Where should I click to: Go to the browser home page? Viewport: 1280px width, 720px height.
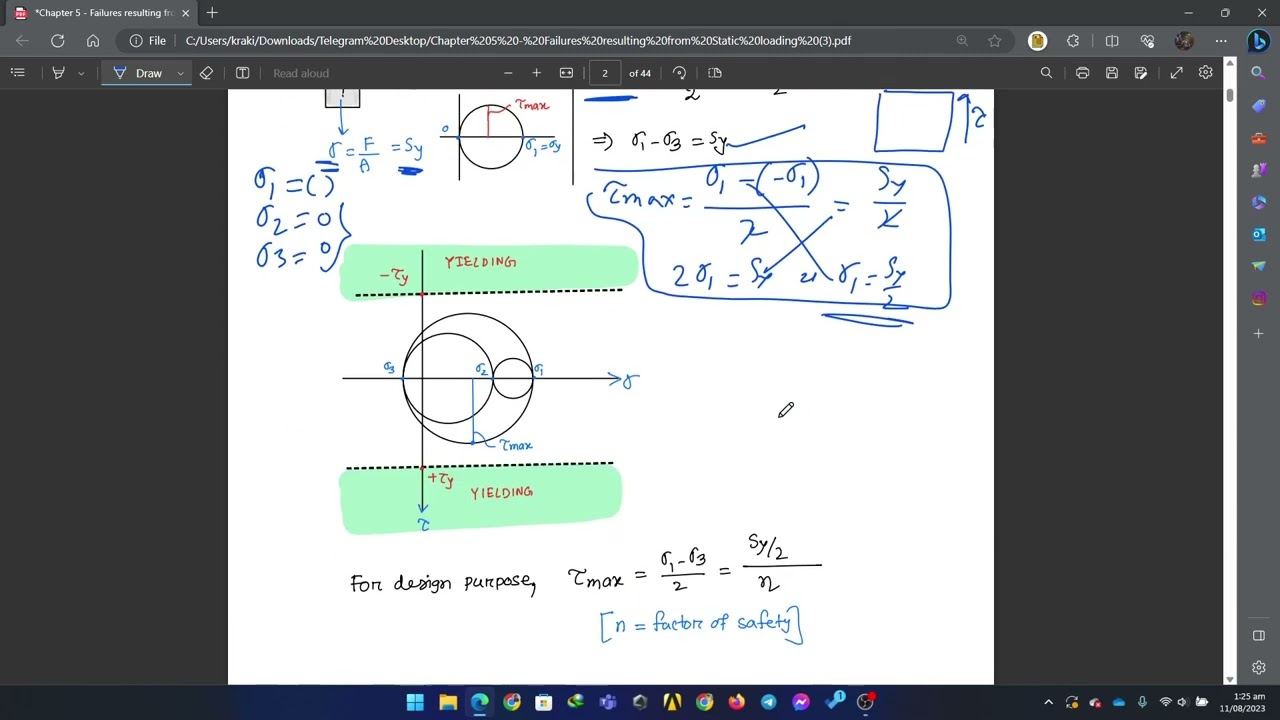click(93, 41)
